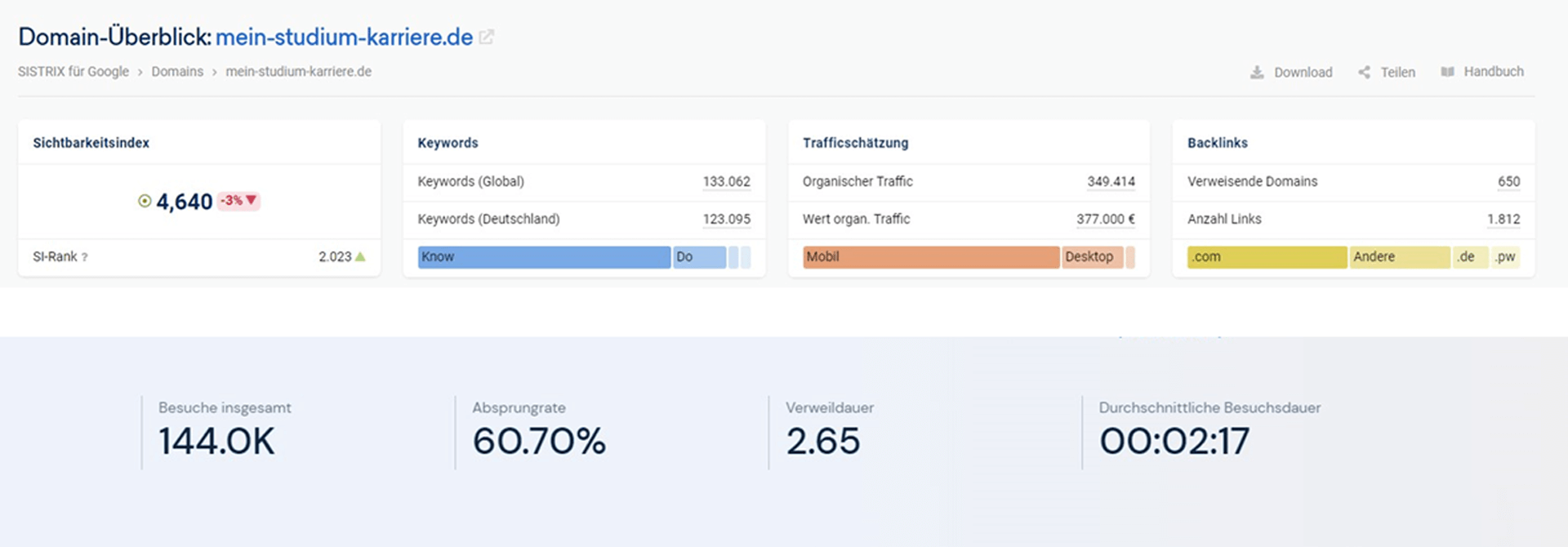Click the green circle icon next to 4,640
This screenshot has width=1568, height=547.
click(x=145, y=201)
